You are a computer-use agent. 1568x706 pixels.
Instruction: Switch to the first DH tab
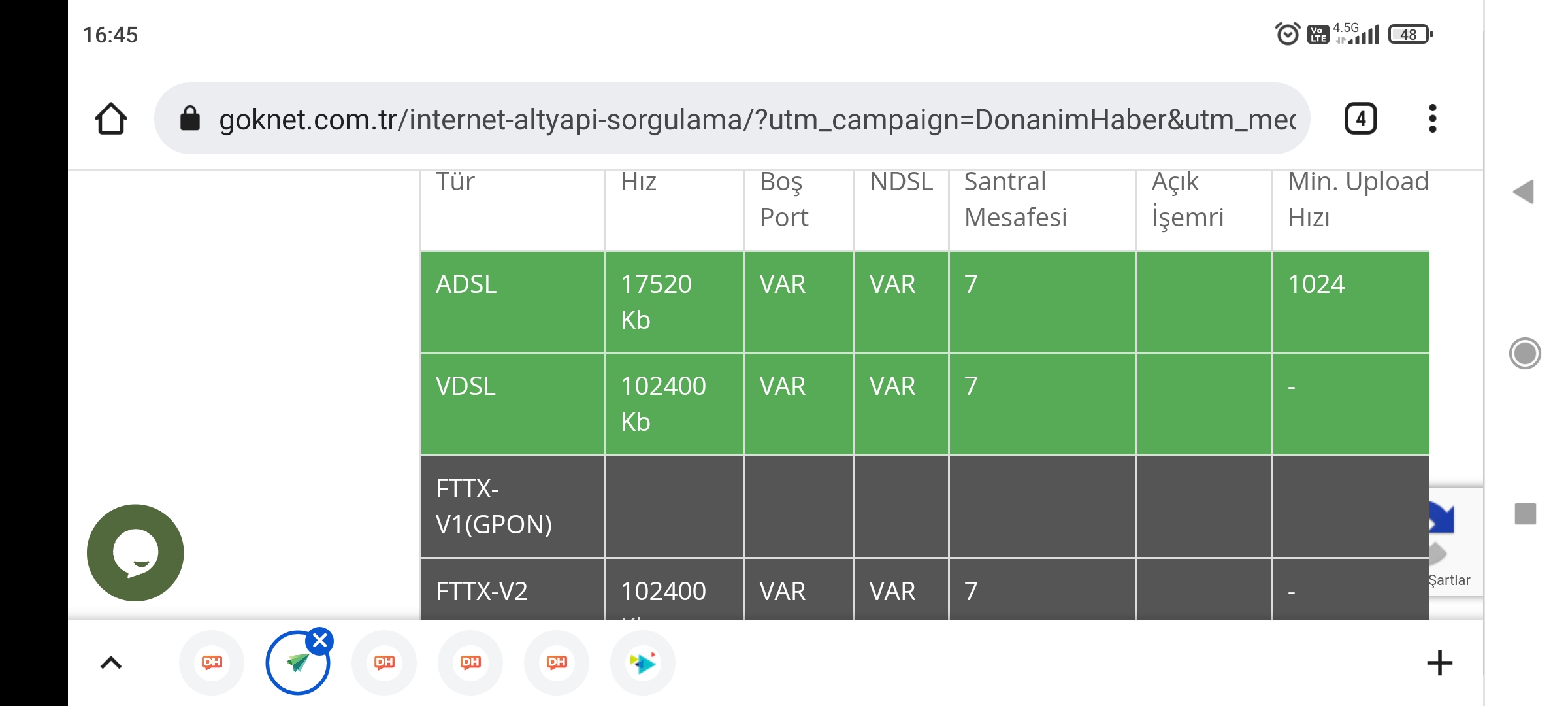click(212, 663)
